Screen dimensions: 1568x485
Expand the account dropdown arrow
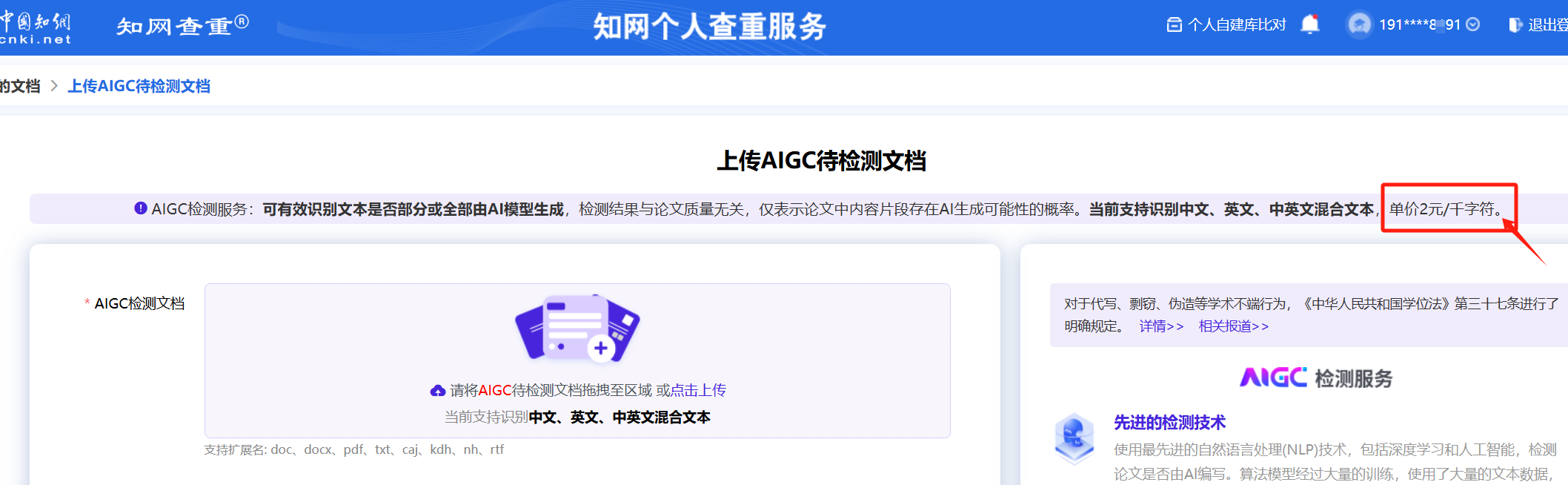1473,24
